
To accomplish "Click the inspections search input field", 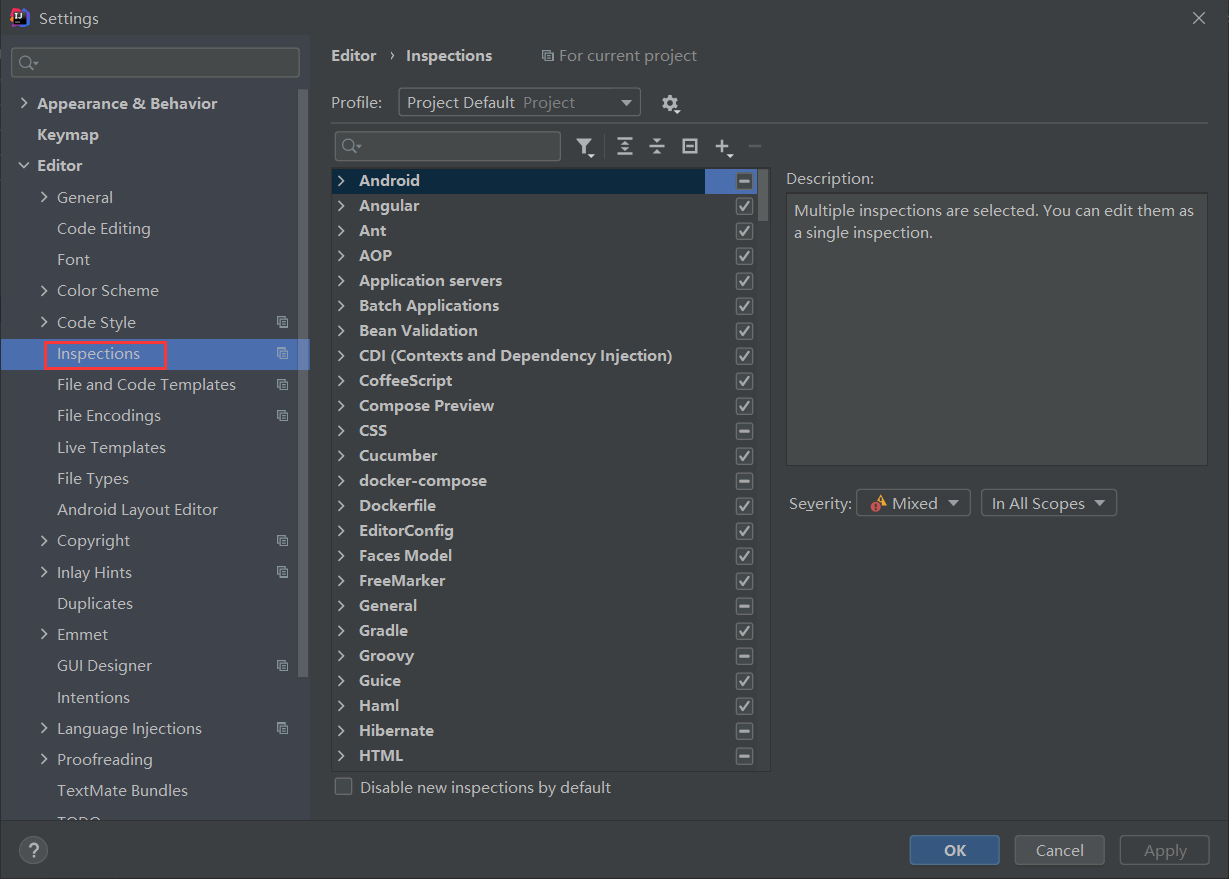I will click(447, 146).
